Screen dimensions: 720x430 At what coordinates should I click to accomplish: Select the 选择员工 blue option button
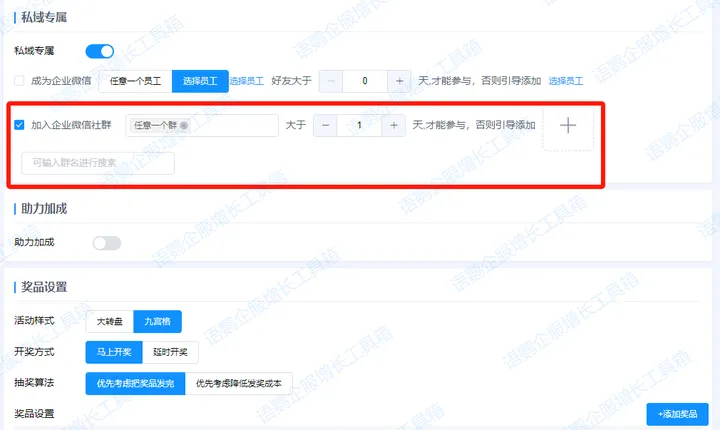point(200,81)
